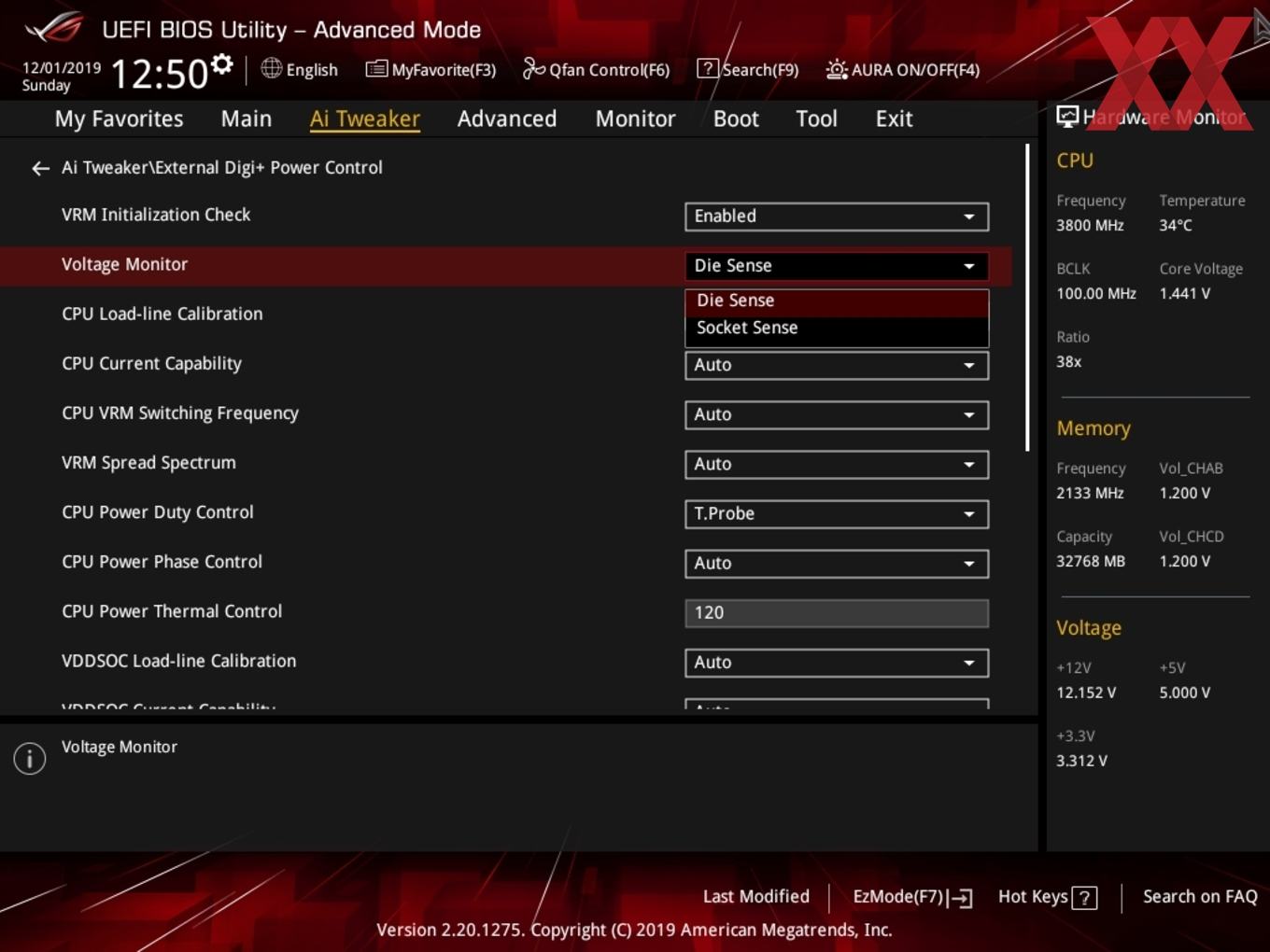This screenshot has width=1270, height=952.
Task: Open CPU Power Phase Control dropdown
Action: [x=837, y=563]
